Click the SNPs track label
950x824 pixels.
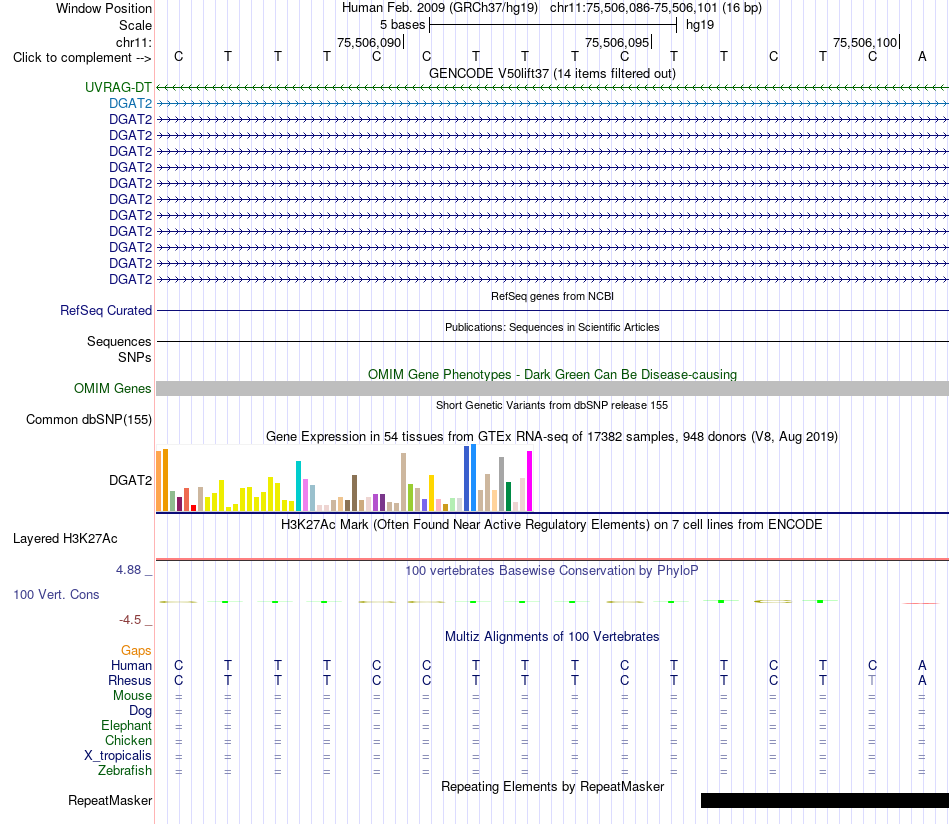click(135, 357)
